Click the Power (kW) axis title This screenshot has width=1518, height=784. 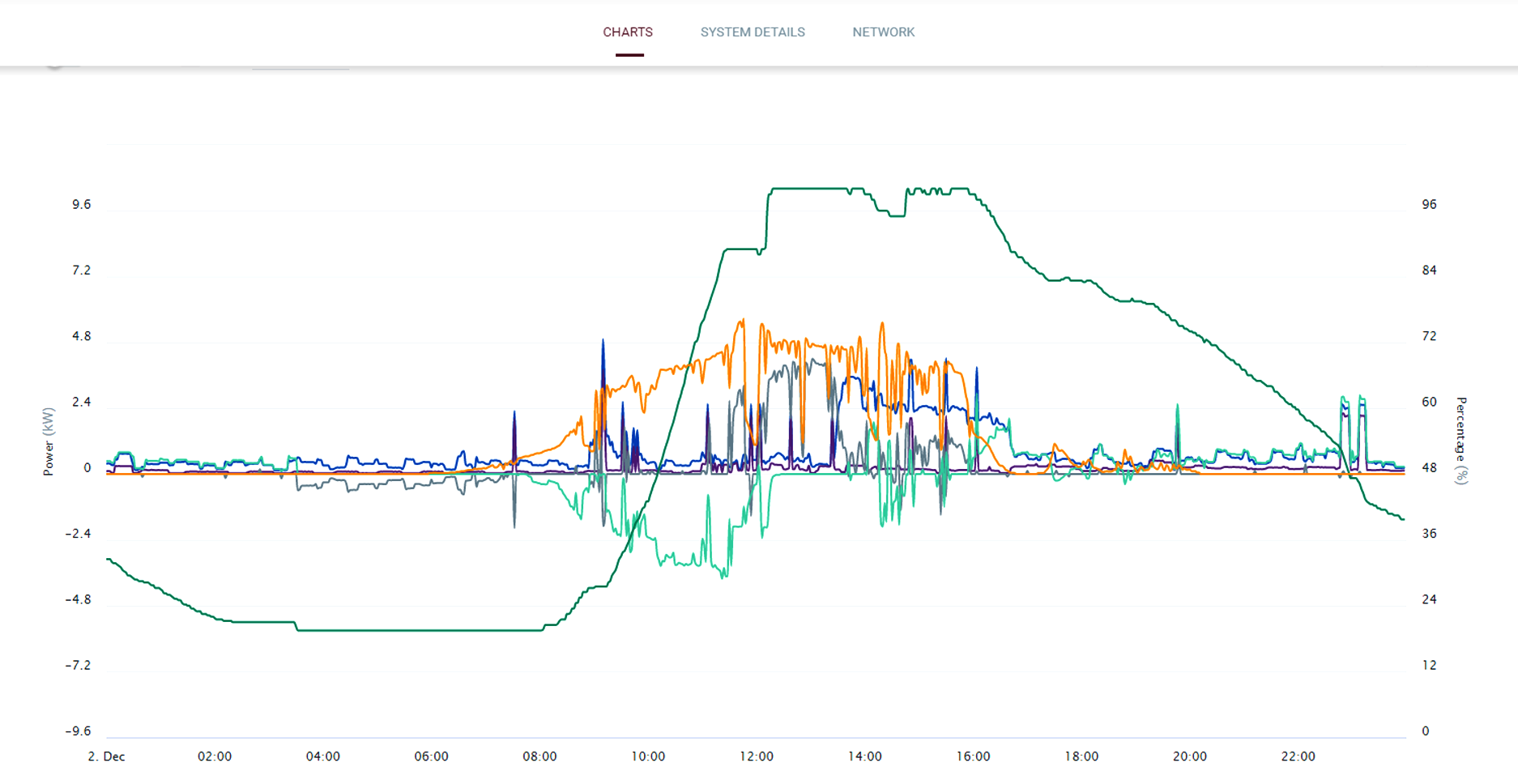pyautogui.click(x=49, y=441)
